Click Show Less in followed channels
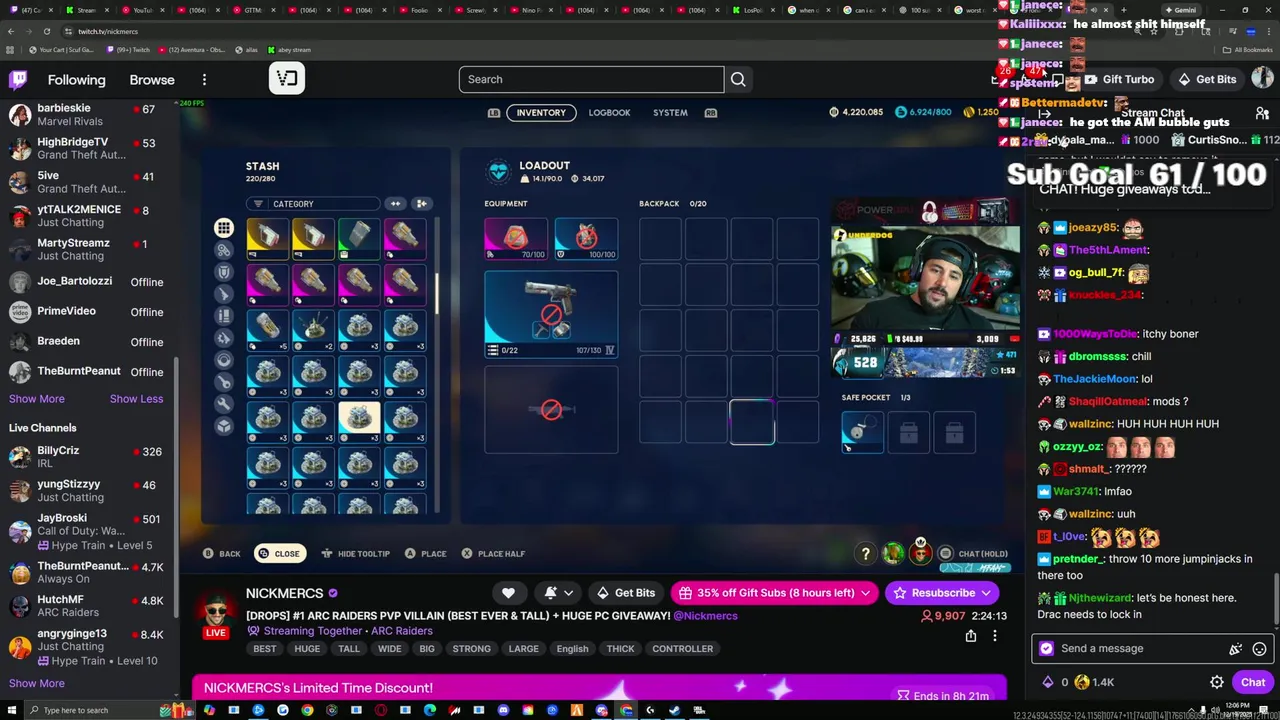 [x=136, y=399]
